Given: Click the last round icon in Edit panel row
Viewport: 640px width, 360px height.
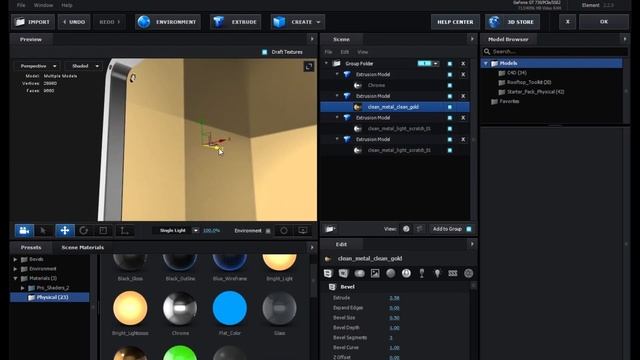Looking at the screenshot, I should (x=469, y=273).
